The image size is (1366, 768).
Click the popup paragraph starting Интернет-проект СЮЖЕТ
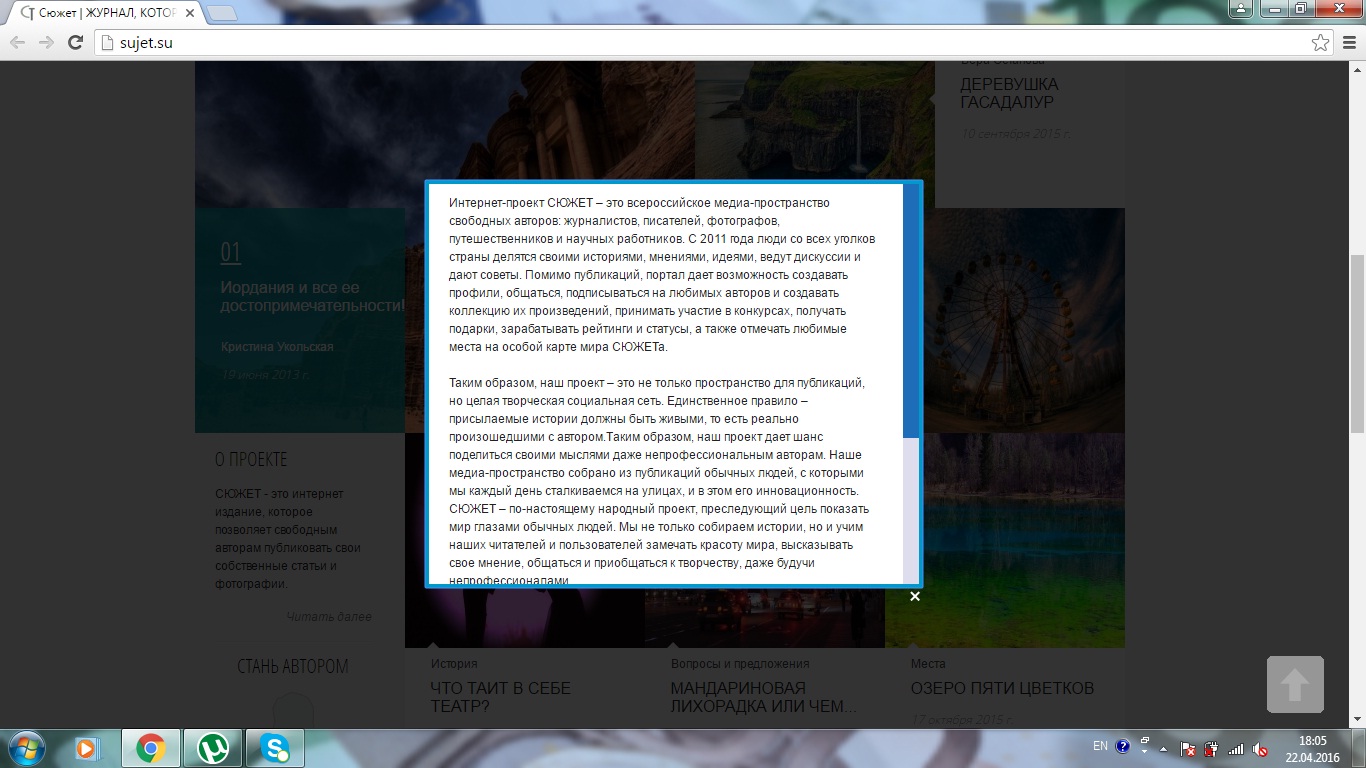[x=663, y=275]
